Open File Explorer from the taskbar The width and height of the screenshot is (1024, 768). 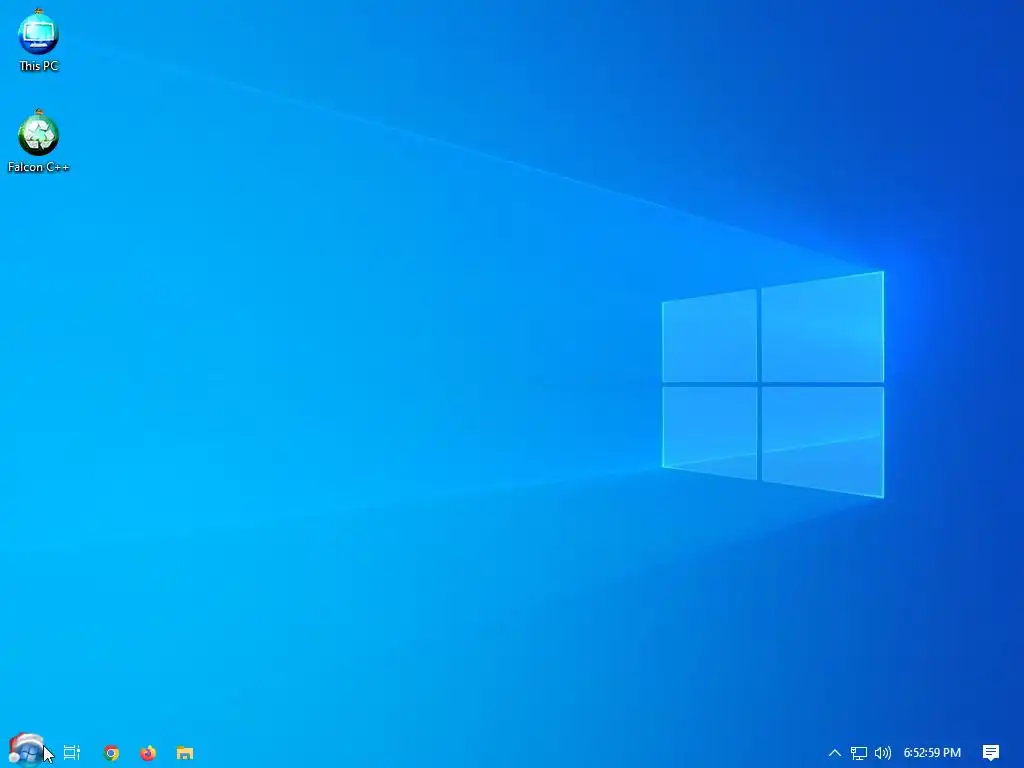(185, 752)
